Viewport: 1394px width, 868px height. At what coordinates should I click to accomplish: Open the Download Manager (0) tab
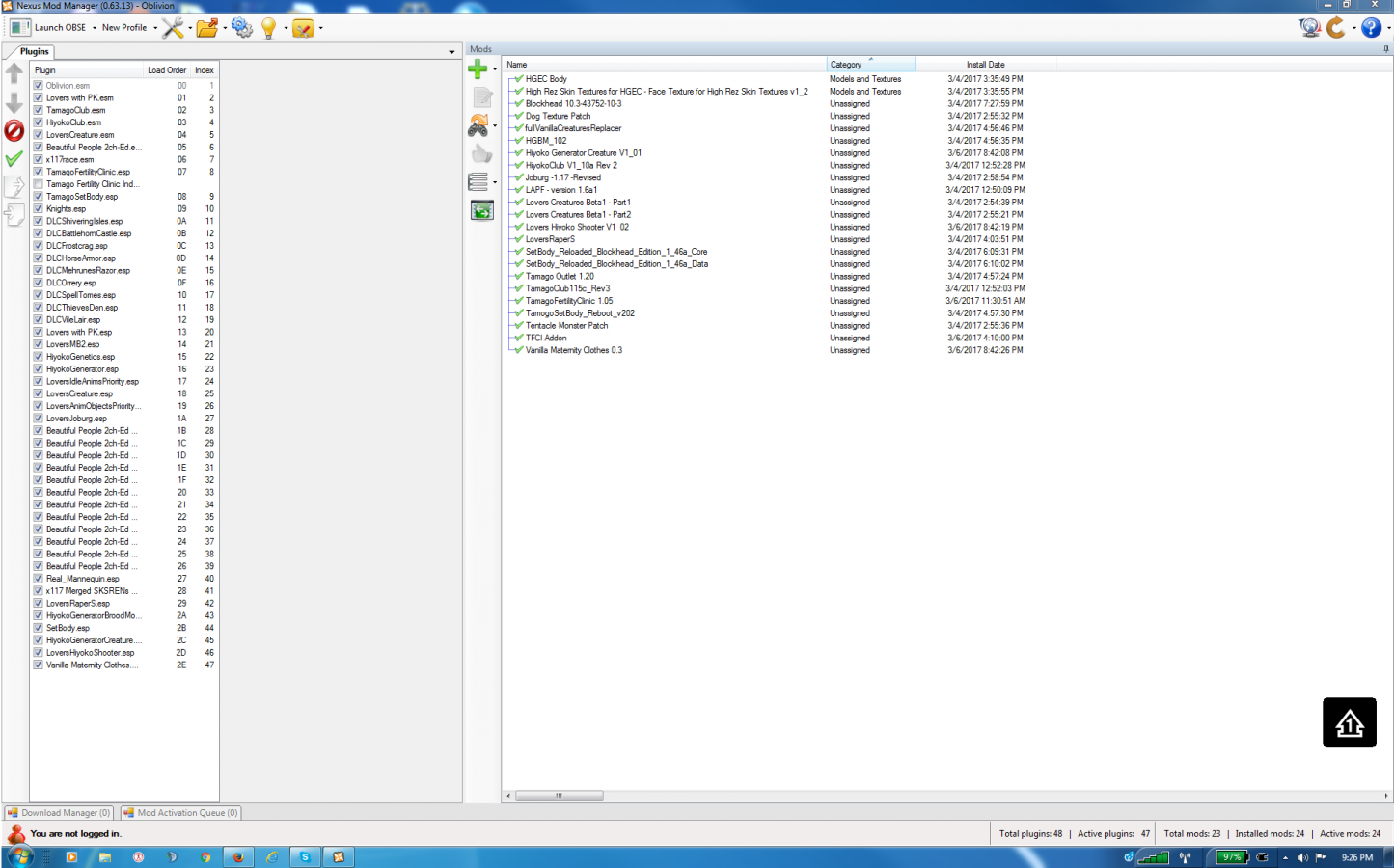pyautogui.click(x=59, y=813)
